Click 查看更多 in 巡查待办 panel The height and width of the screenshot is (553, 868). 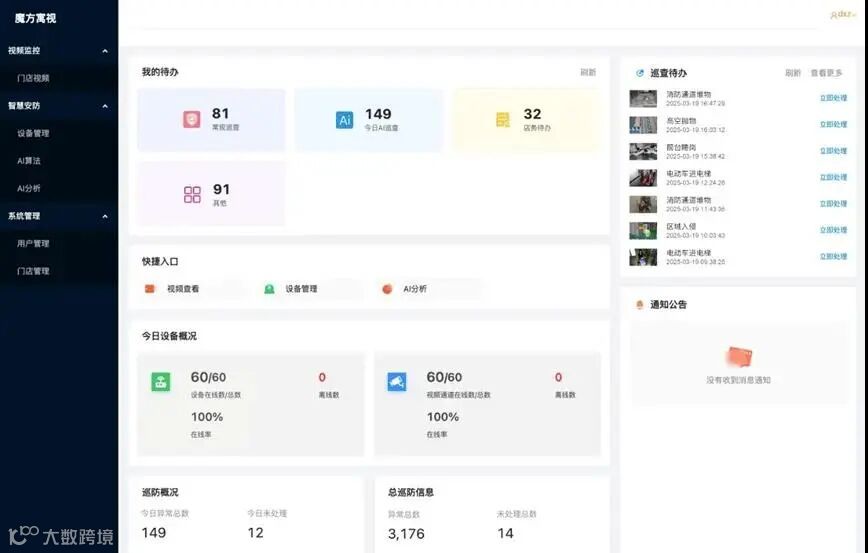pos(826,73)
